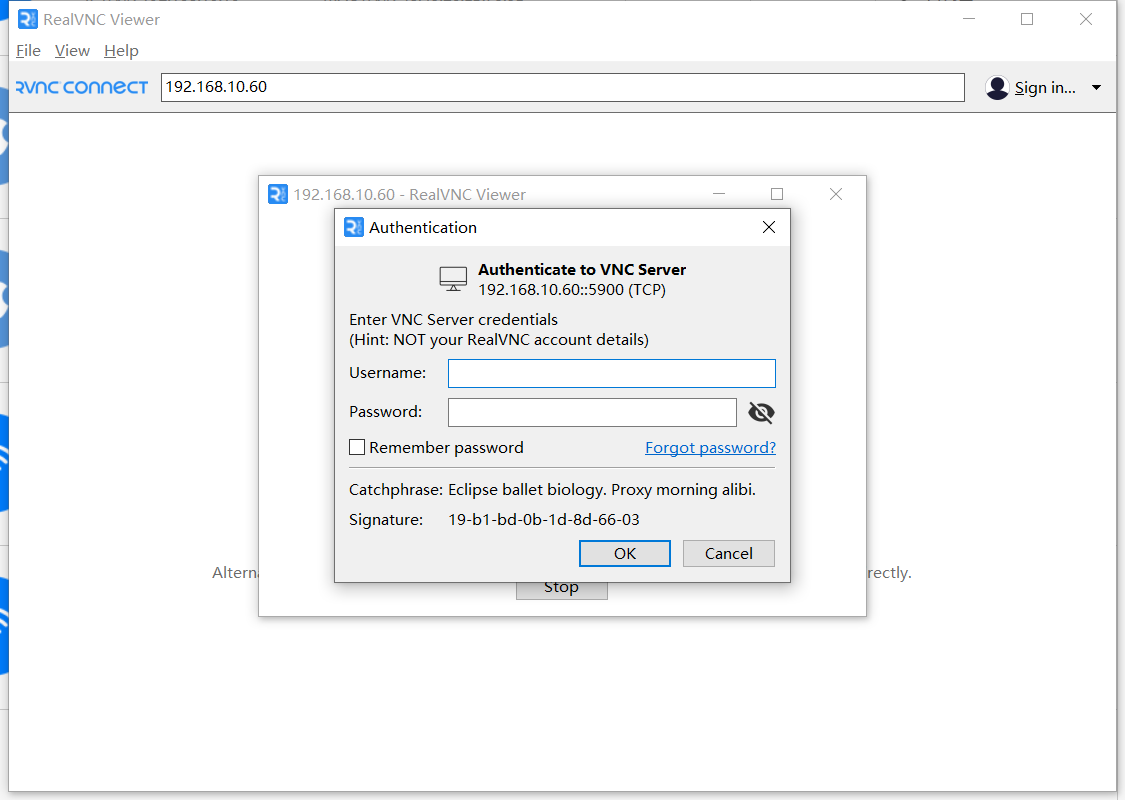Viewport: 1125px width, 800px height.
Task: Click the OK button
Action: 625,553
